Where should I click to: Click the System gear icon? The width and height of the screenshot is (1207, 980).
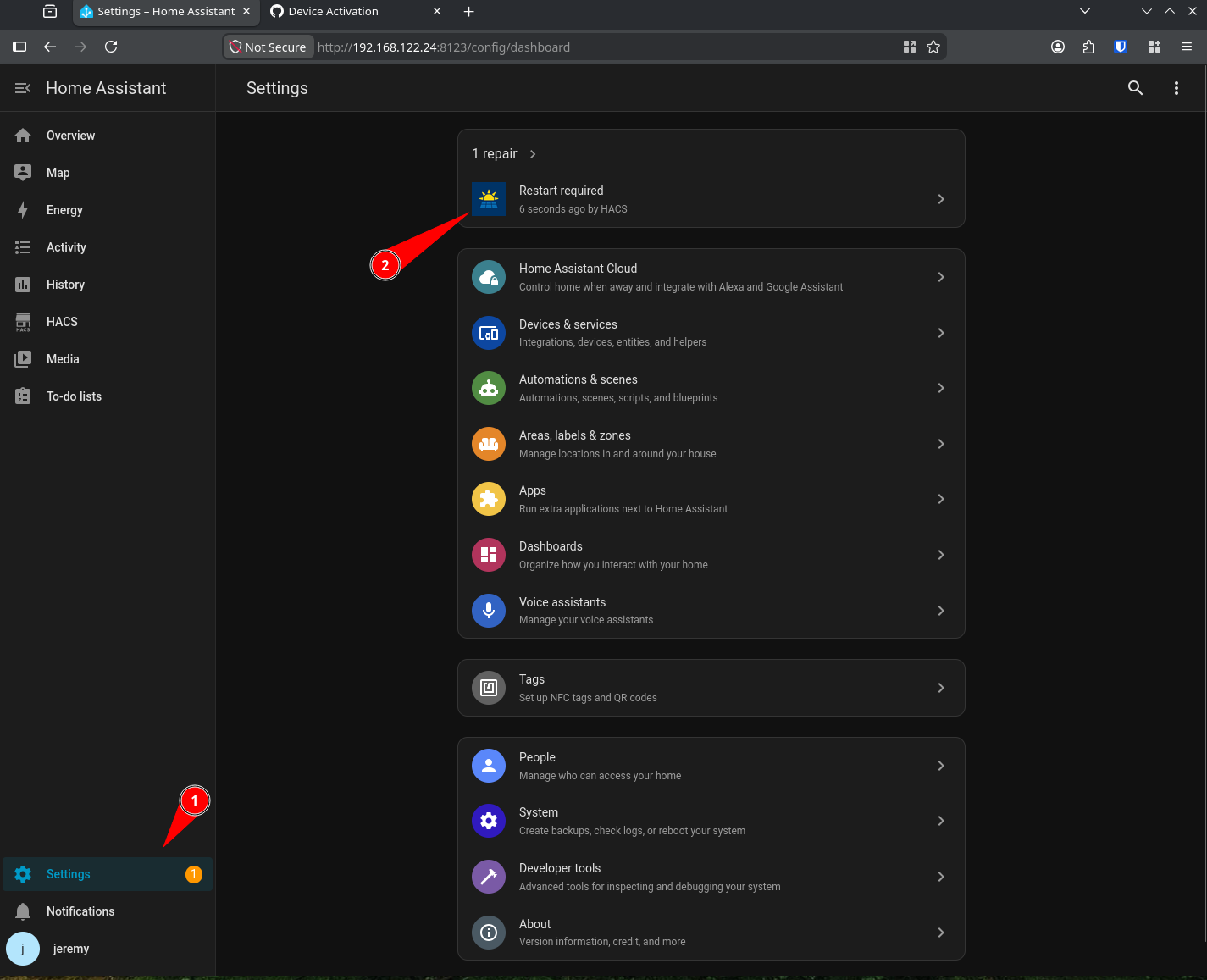tap(489, 821)
